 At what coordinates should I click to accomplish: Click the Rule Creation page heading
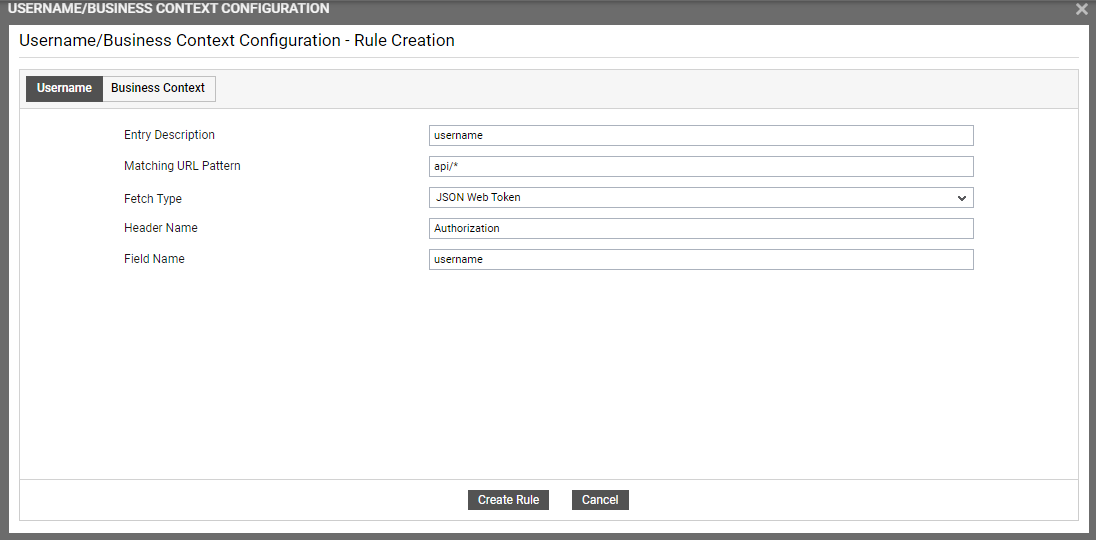click(237, 41)
